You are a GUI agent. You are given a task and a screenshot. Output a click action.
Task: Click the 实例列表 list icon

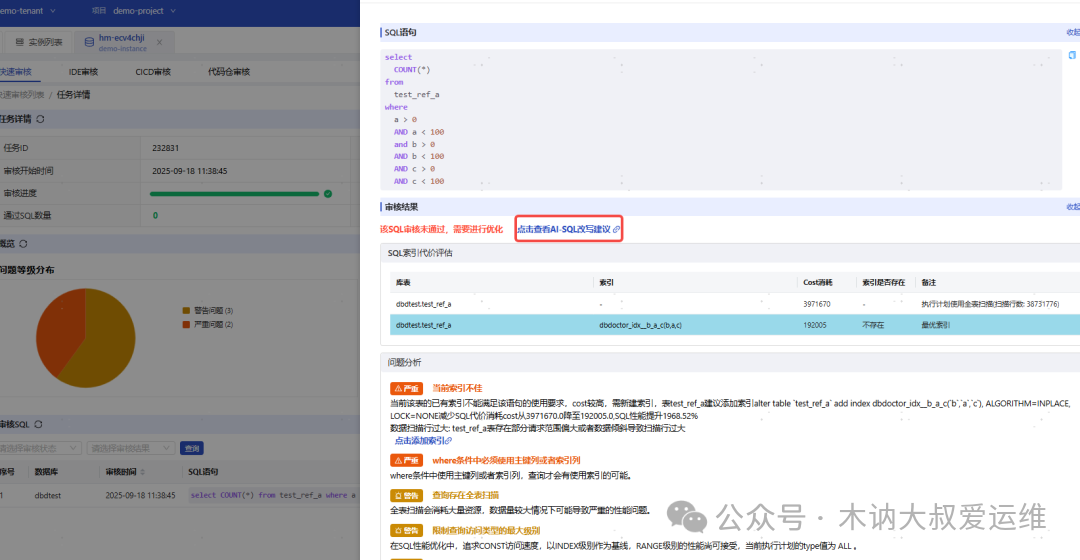(19, 42)
